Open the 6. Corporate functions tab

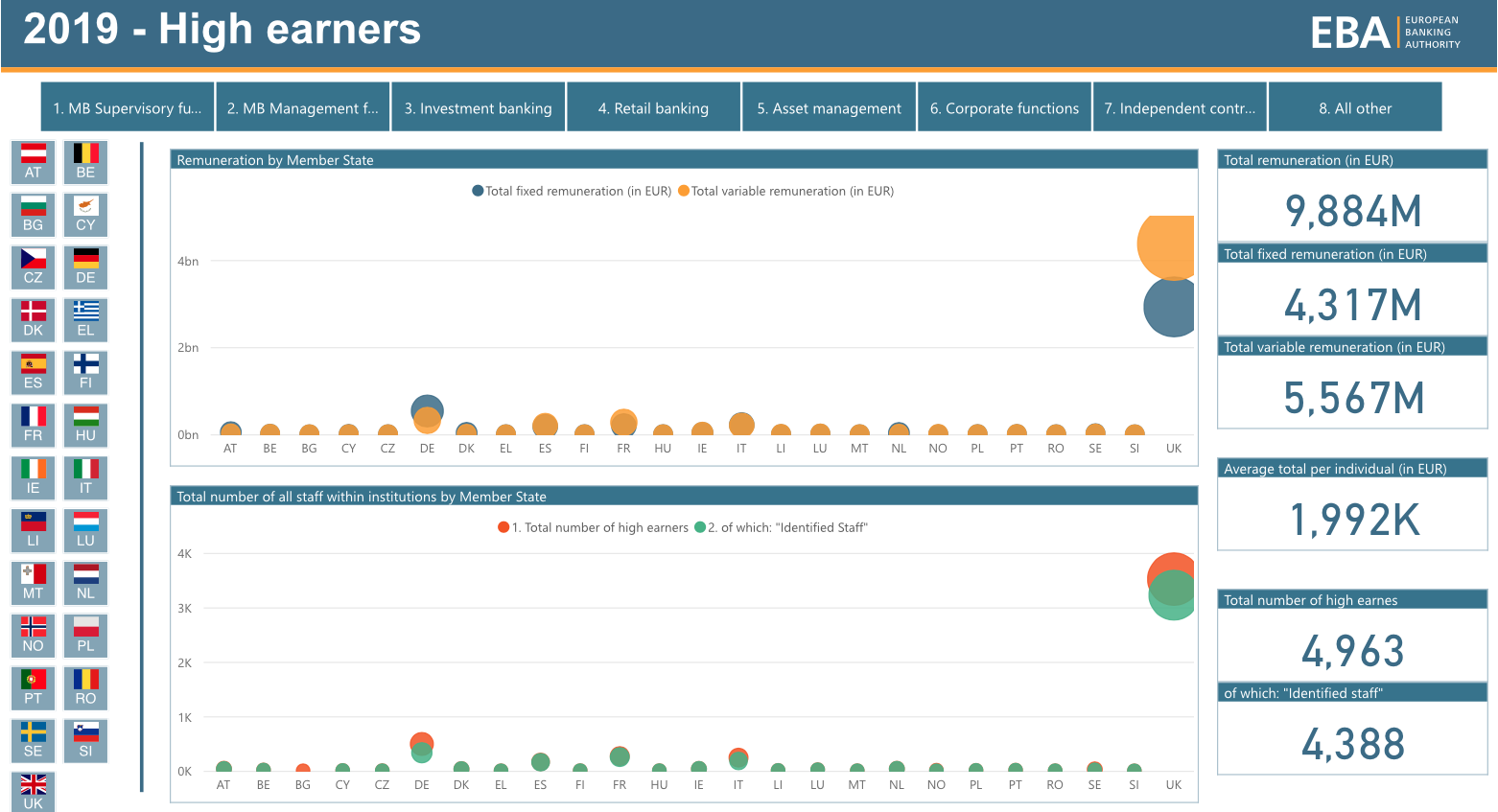[x=1004, y=107]
